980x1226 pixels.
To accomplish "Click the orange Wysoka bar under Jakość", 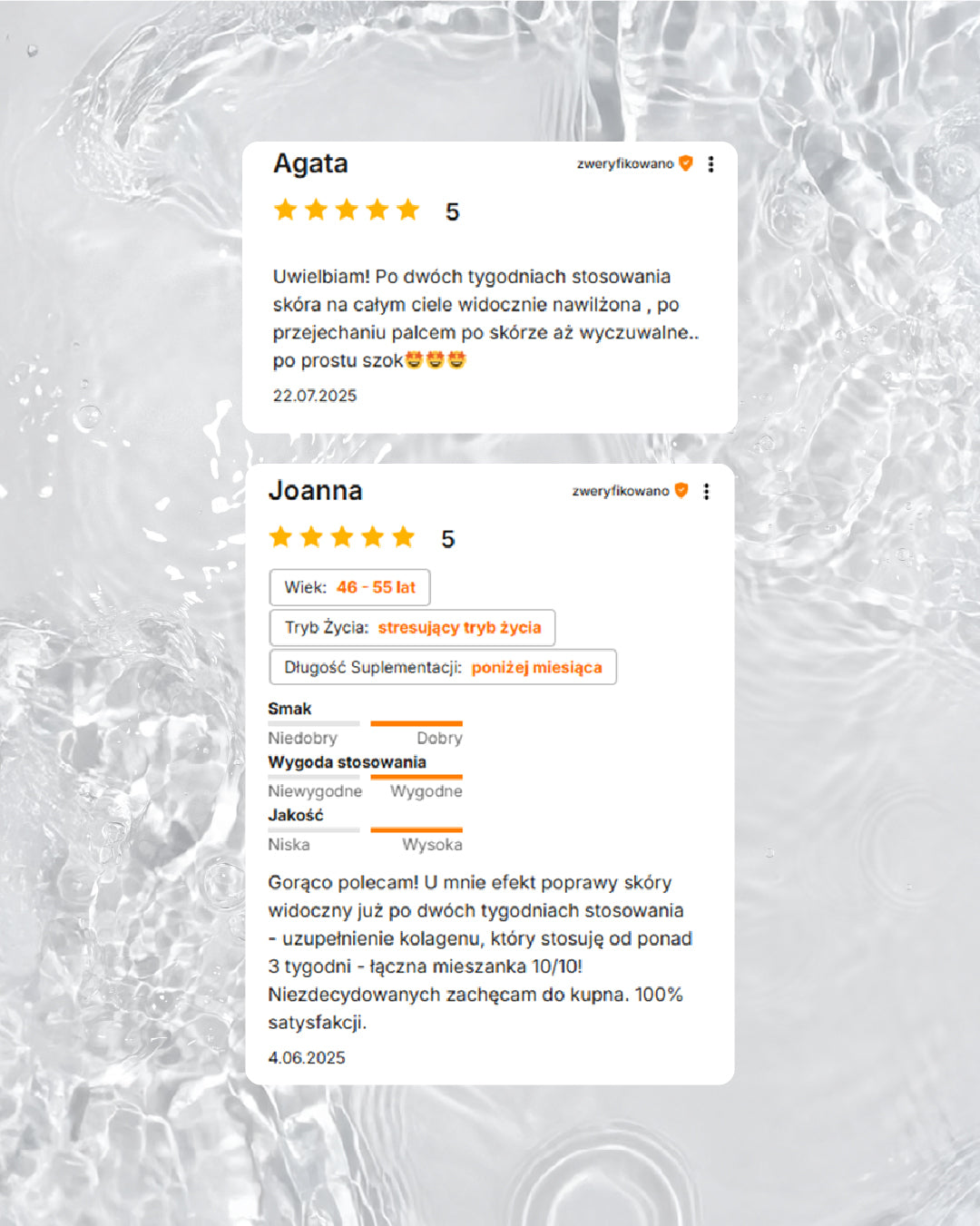I will coord(416,829).
